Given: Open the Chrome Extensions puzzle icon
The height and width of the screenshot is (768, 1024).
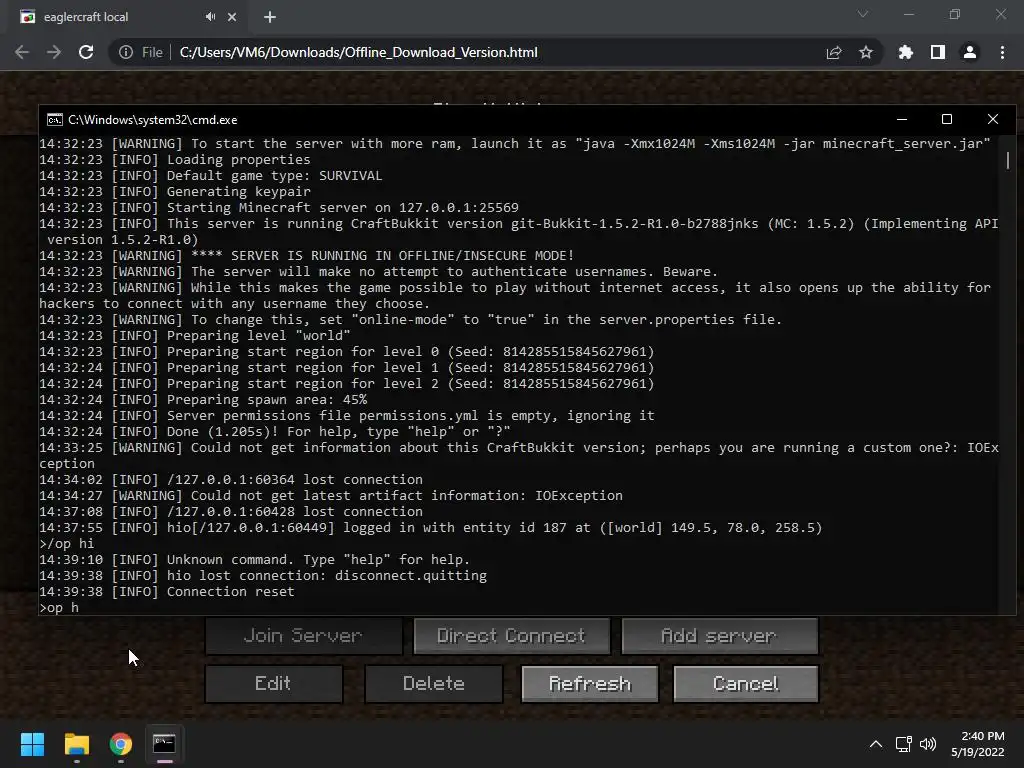Looking at the screenshot, I should pos(906,52).
